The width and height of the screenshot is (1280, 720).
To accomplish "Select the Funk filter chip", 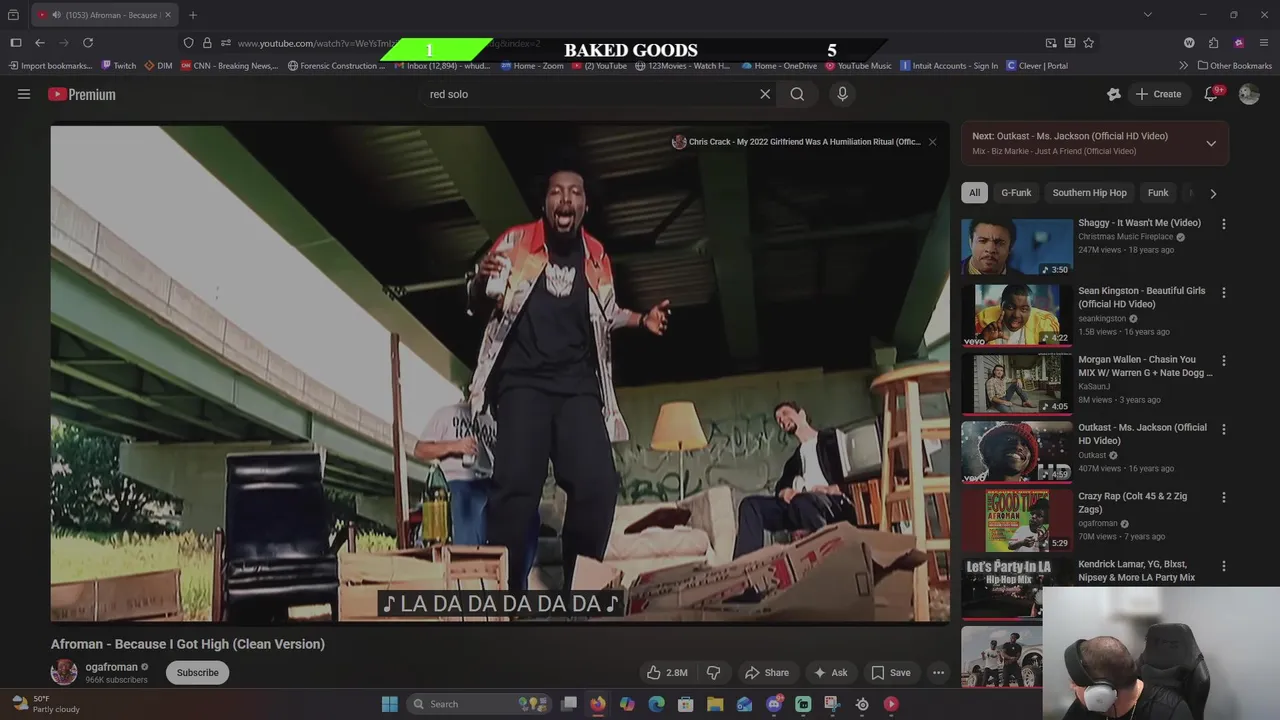I will pos(1158,193).
